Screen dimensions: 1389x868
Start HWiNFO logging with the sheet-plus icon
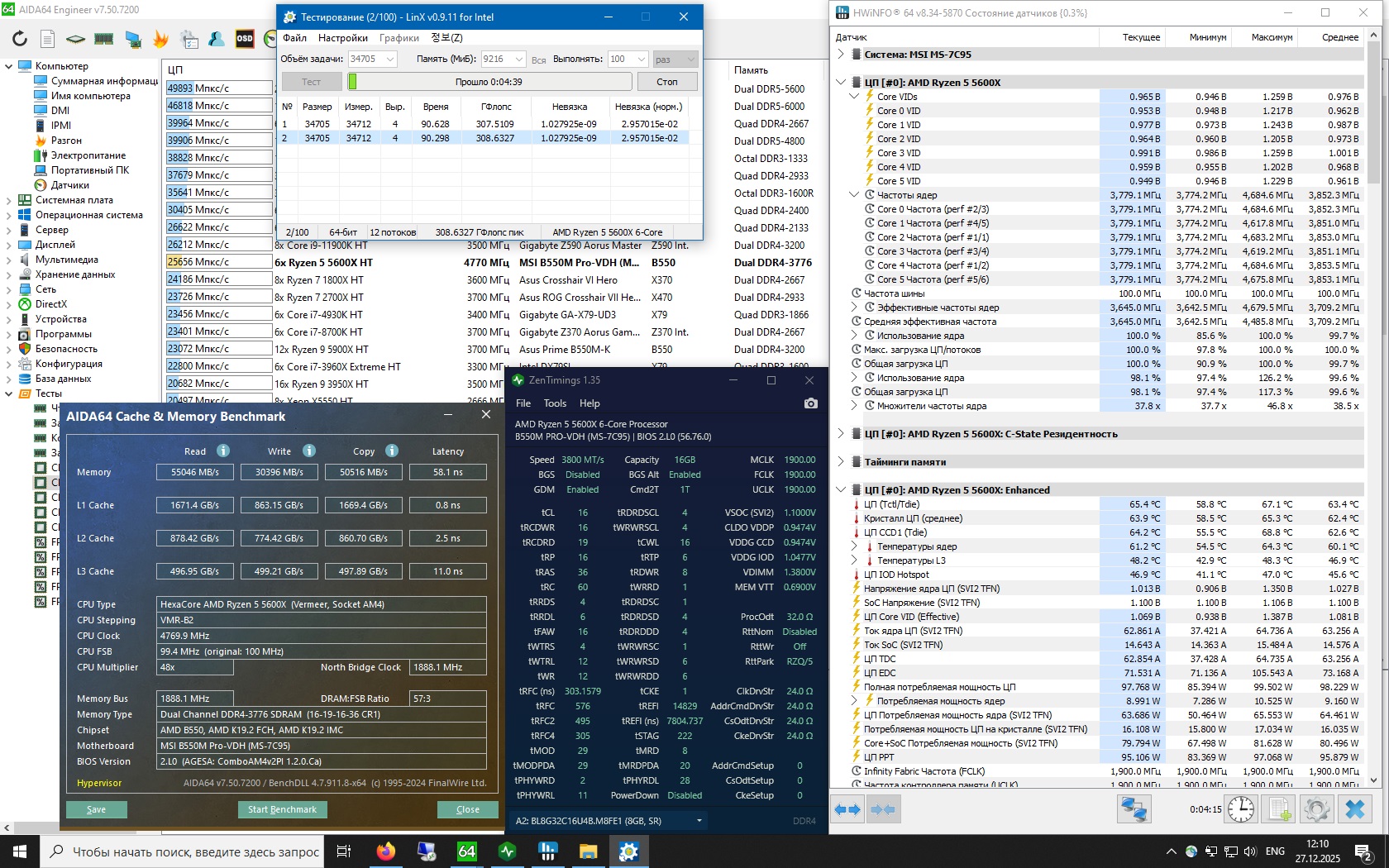click(x=1279, y=808)
